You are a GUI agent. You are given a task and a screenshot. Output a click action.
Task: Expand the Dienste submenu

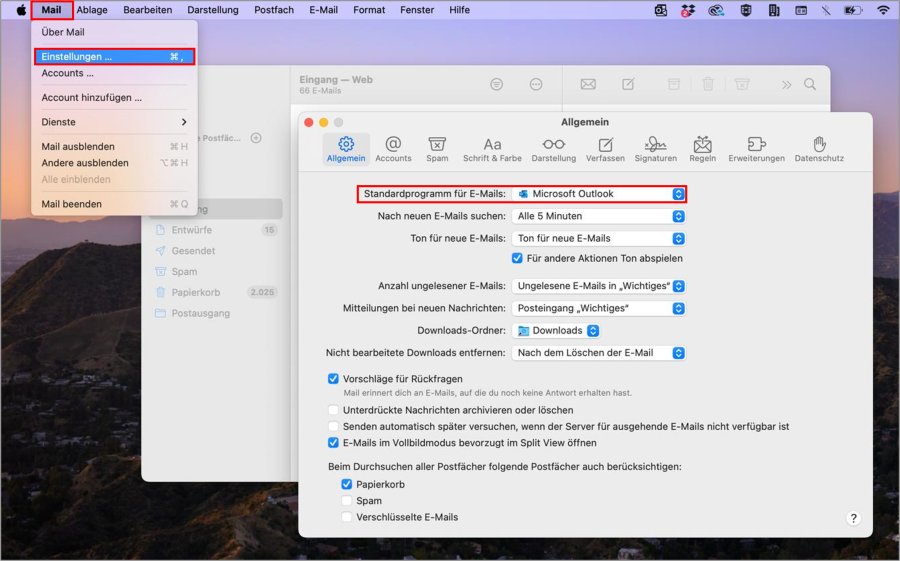[x=114, y=122]
